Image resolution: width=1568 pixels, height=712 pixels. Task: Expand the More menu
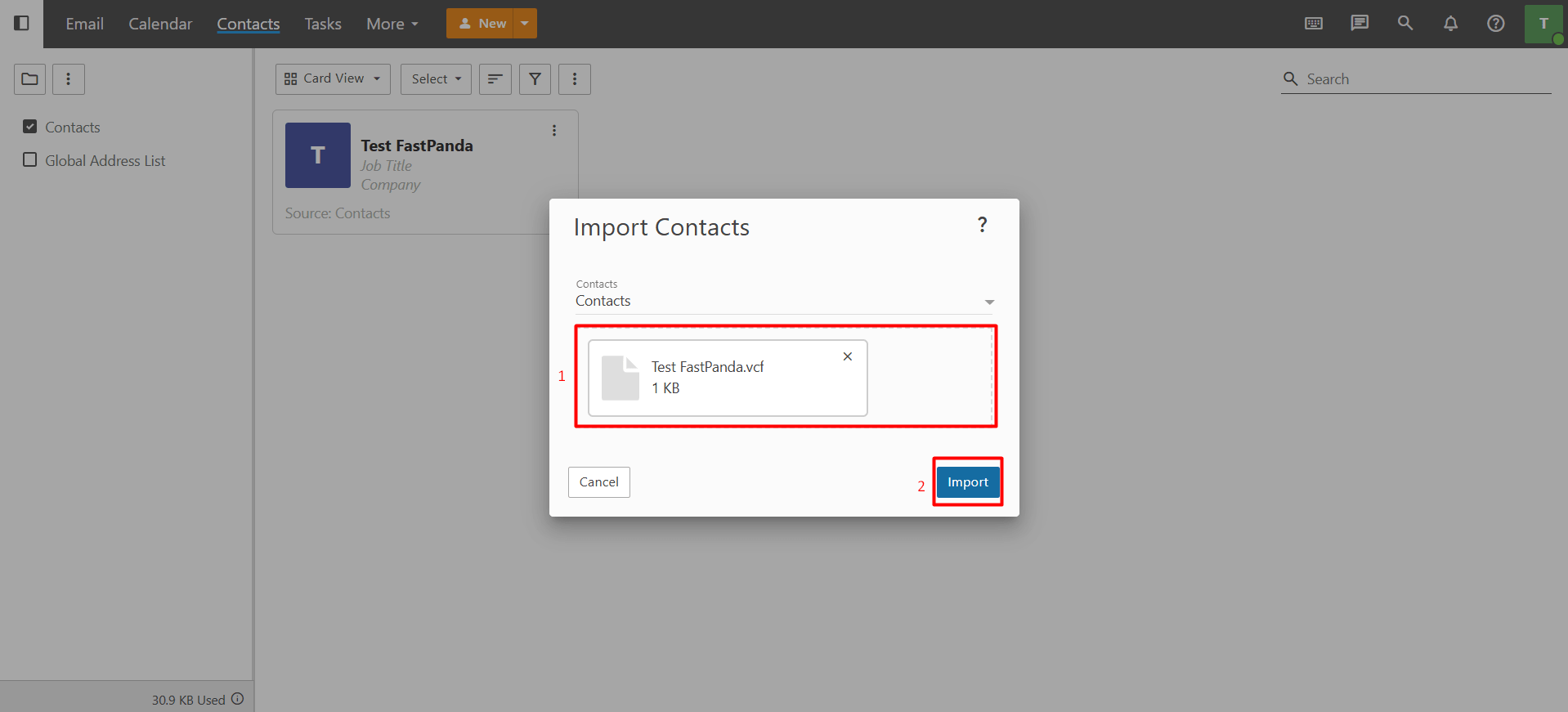(392, 24)
